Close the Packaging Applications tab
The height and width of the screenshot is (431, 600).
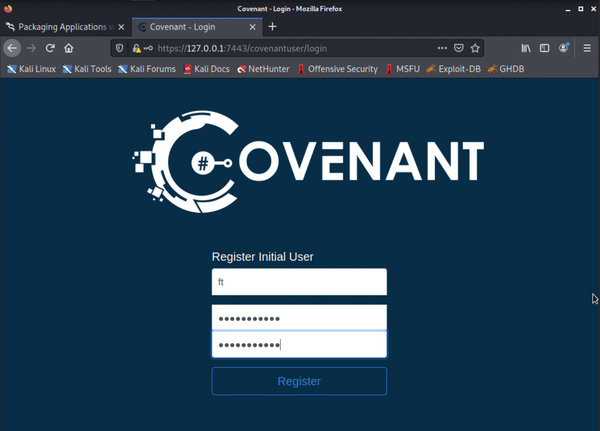pyautogui.click(x=121, y=27)
